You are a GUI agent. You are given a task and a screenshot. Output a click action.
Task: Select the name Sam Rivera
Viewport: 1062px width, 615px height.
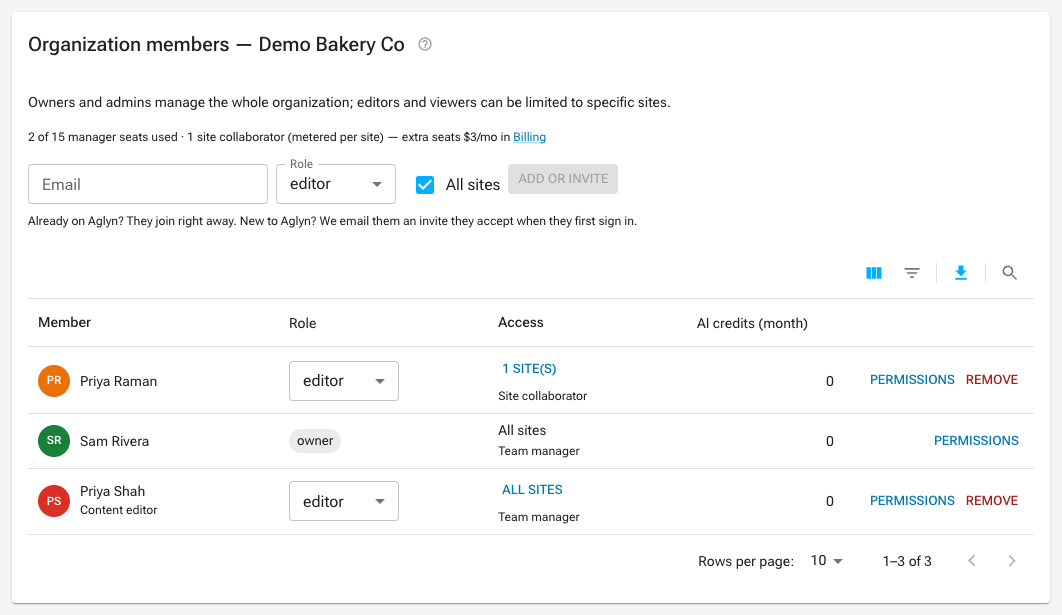[x=114, y=442]
